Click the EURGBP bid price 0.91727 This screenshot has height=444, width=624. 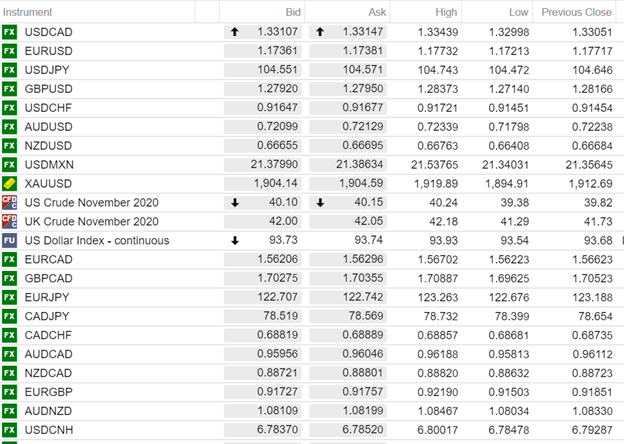point(278,392)
